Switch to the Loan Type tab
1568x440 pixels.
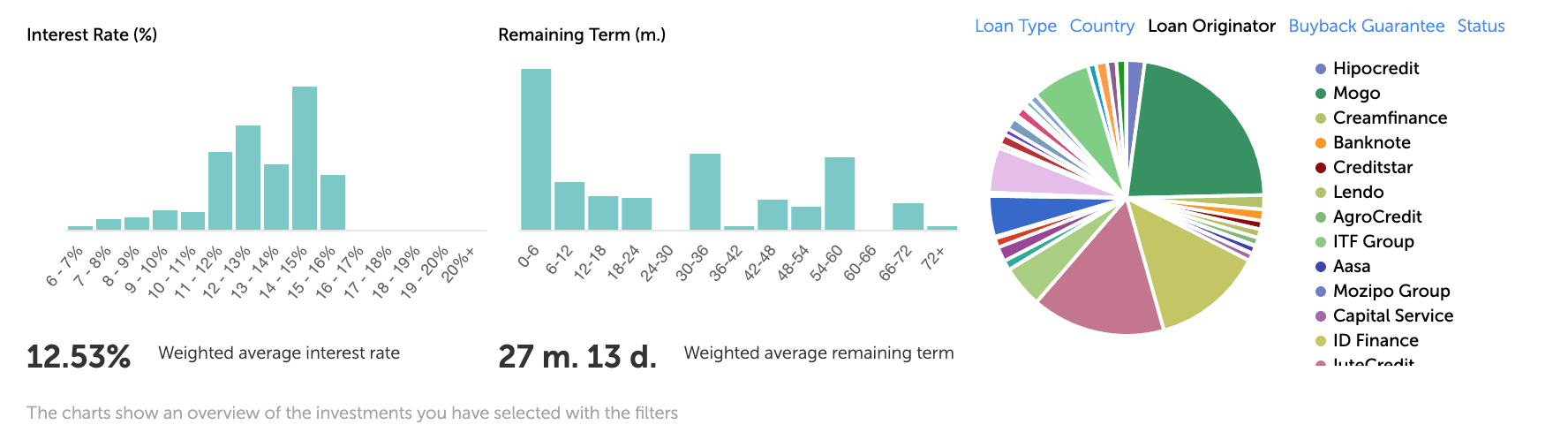(x=1015, y=27)
